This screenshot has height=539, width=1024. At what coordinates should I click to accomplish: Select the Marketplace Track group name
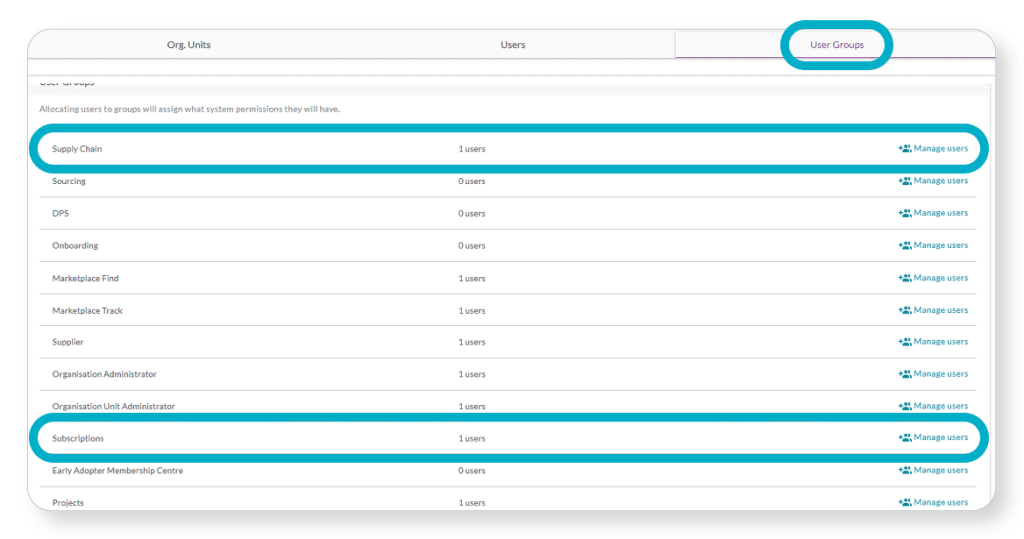click(x=88, y=310)
